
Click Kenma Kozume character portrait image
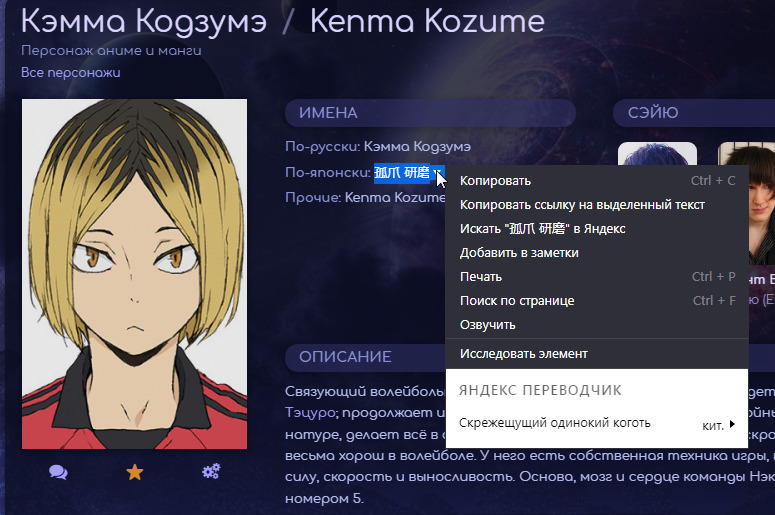tap(134, 274)
